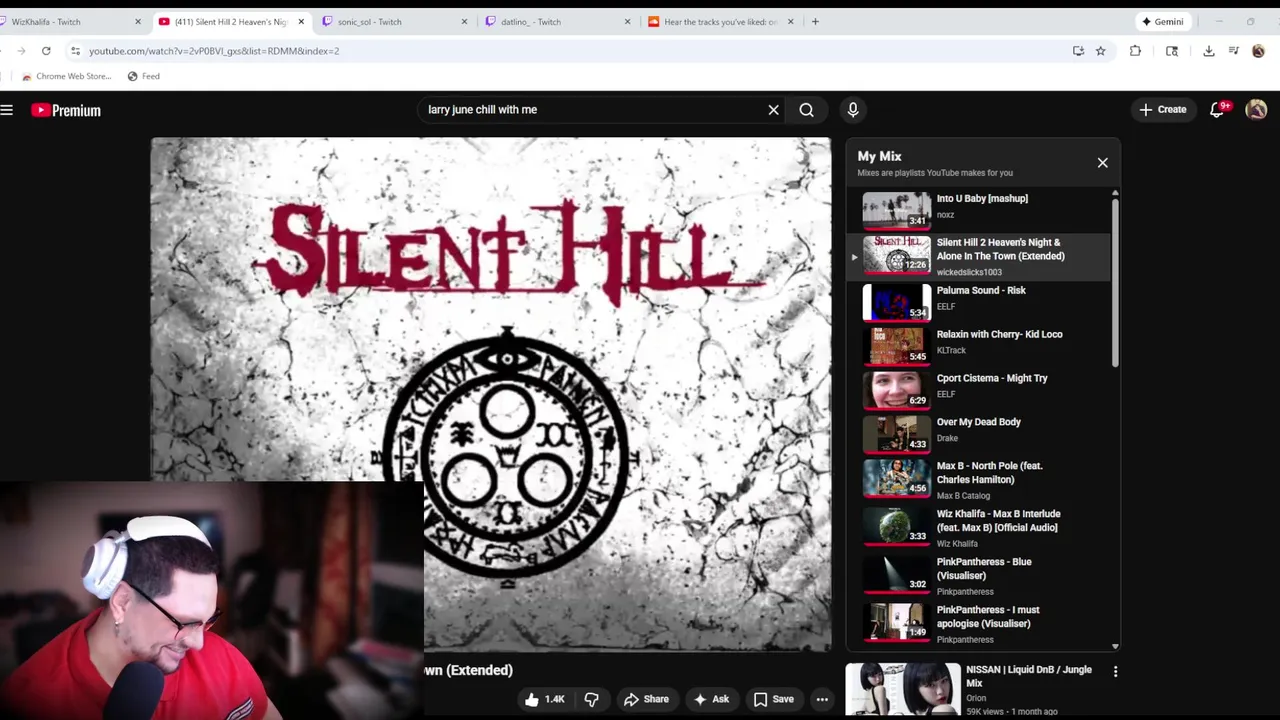Go forward in browser history
This screenshot has height=720, width=1280.
click(21, 51)
